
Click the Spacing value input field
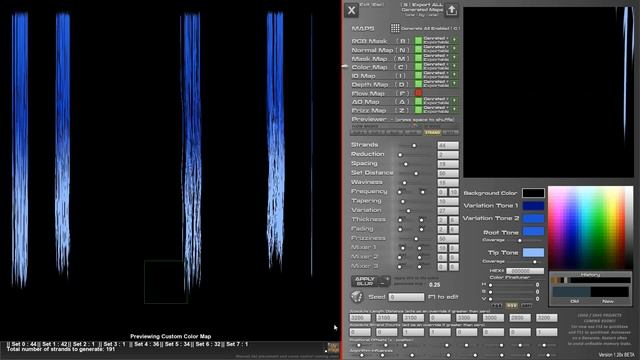(x=448, y=164)
